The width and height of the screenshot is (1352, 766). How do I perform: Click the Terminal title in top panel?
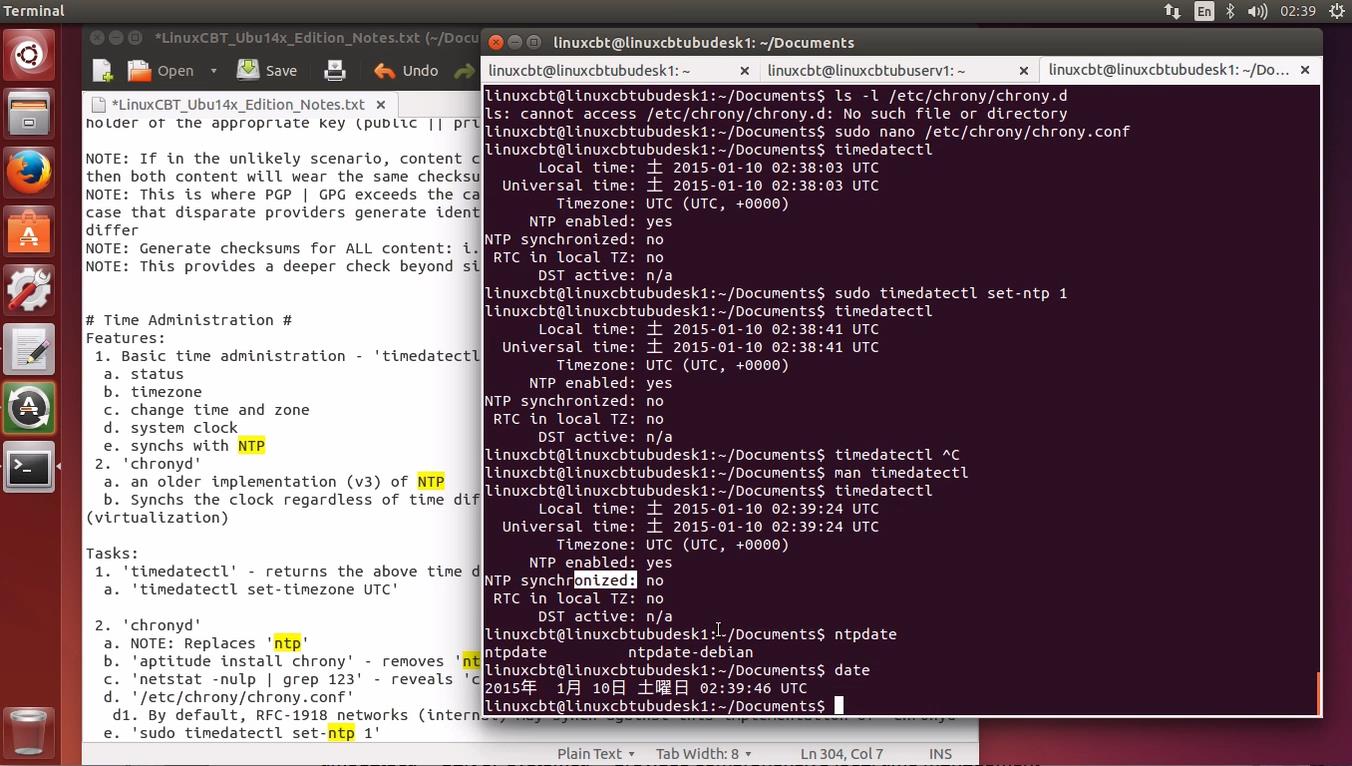click(x=33, y=11)
